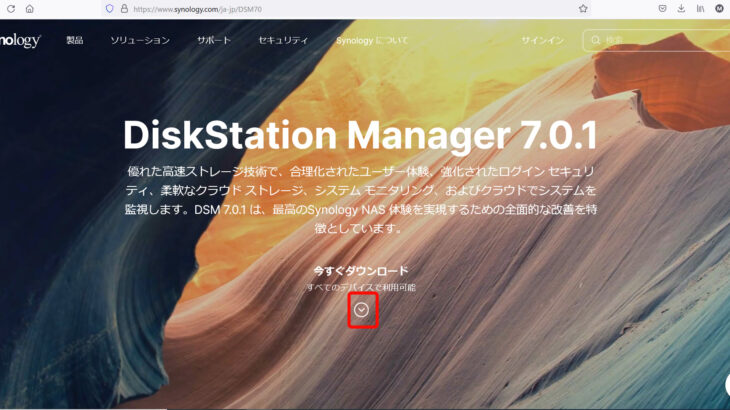Screen dimensions: 730x410
Task: Click the 今すぐダウンロード text
Action: click(360, 271)
